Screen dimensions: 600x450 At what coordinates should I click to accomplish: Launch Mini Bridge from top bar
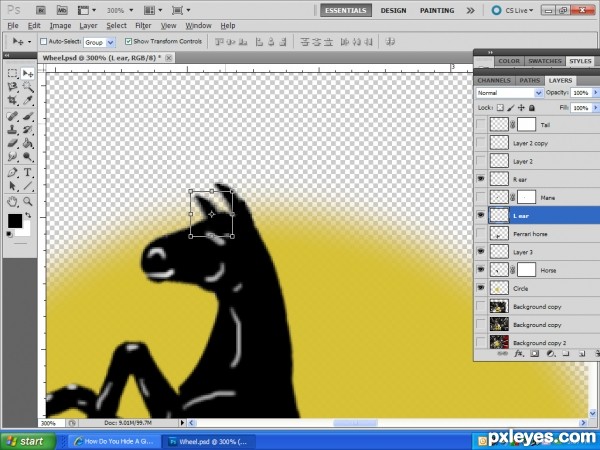(x=62, y=10)
